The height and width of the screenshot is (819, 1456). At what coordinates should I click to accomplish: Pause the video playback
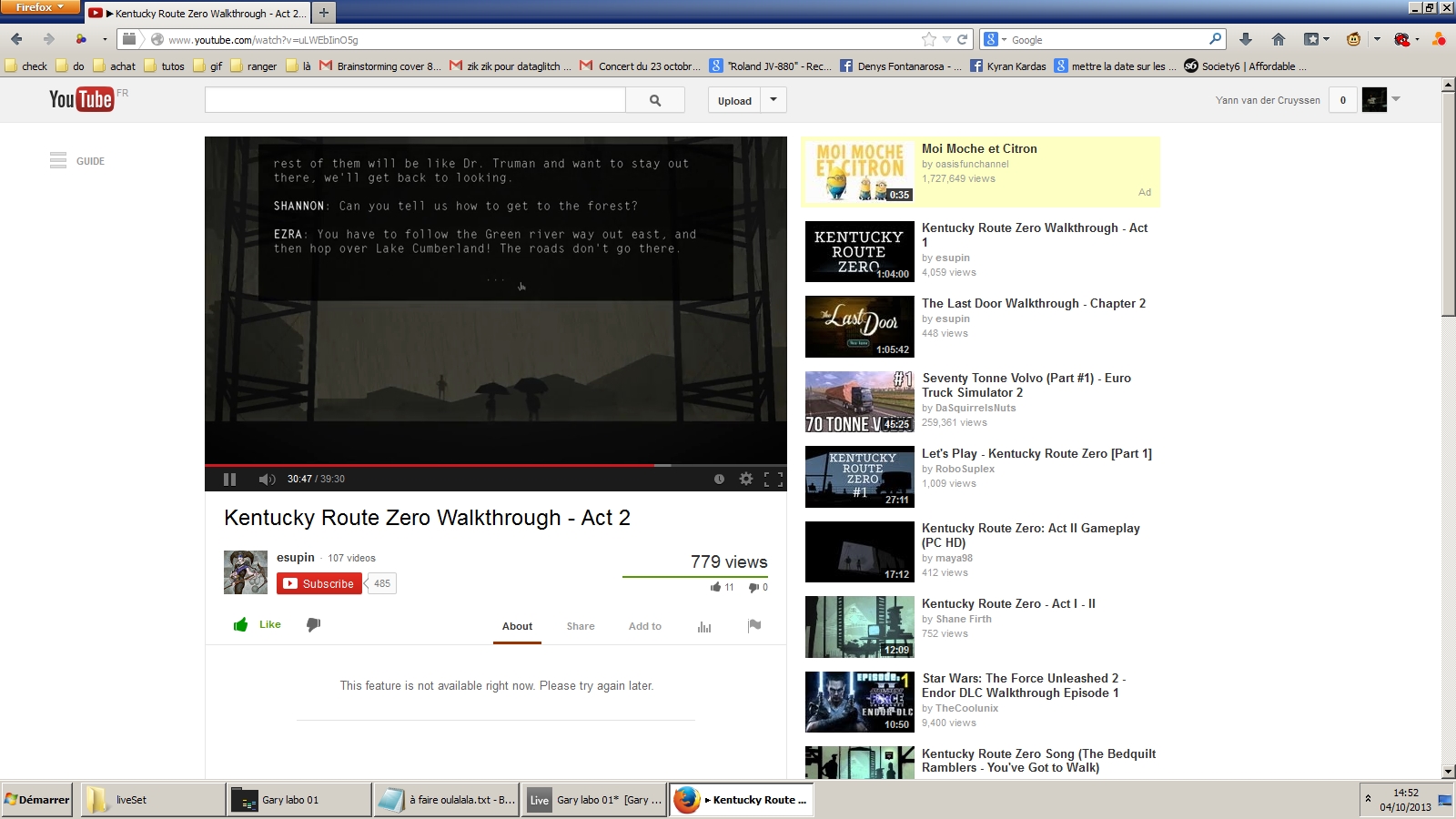[x=229, y=480]
